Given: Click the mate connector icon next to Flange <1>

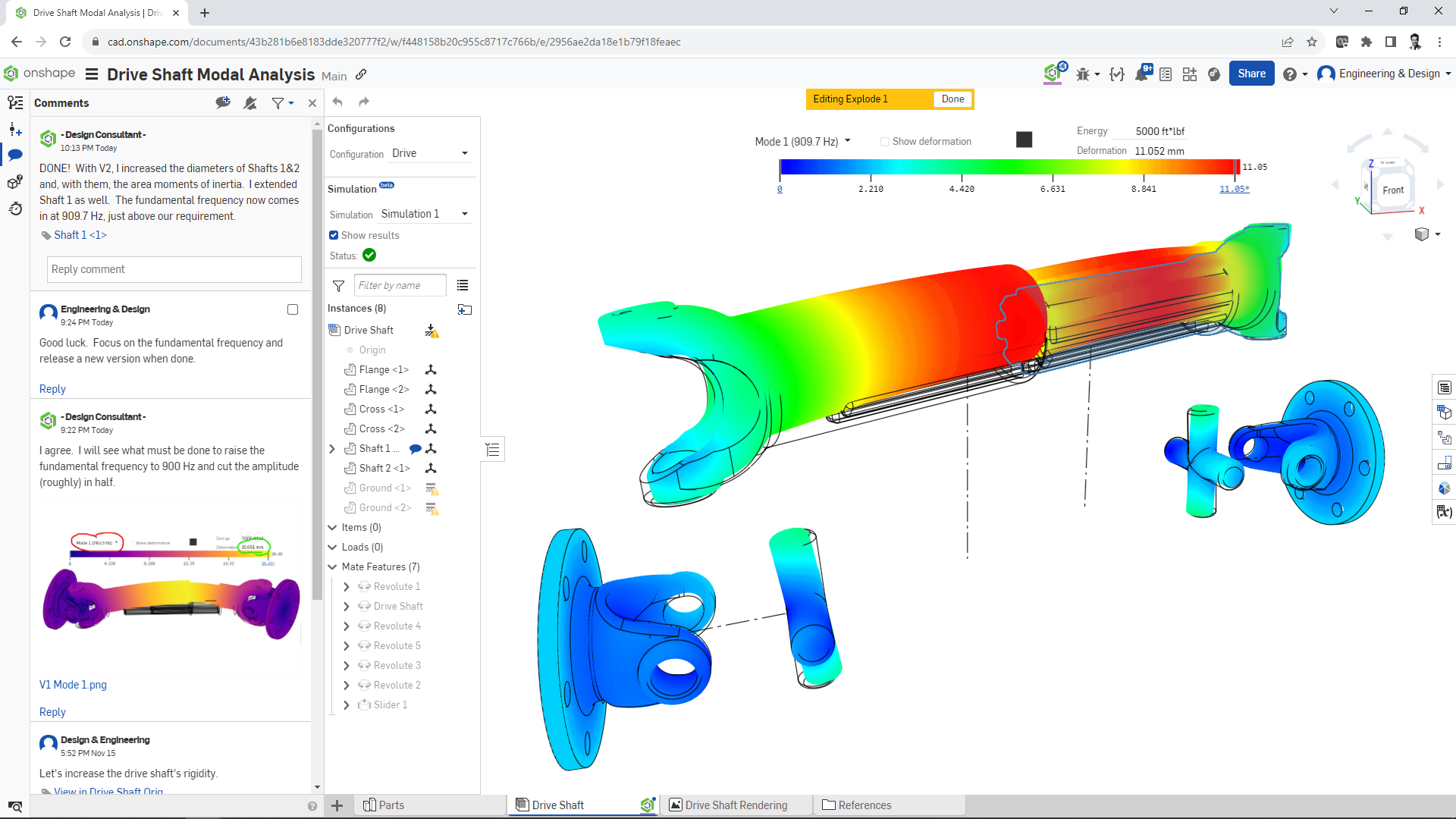Looking at the screenshot, I should (431, 369).
